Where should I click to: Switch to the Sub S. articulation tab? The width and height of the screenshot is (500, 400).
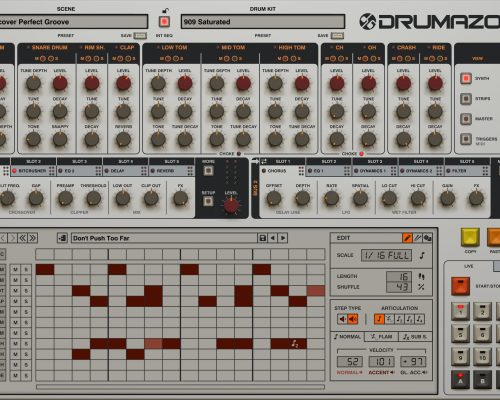point(415,337)
